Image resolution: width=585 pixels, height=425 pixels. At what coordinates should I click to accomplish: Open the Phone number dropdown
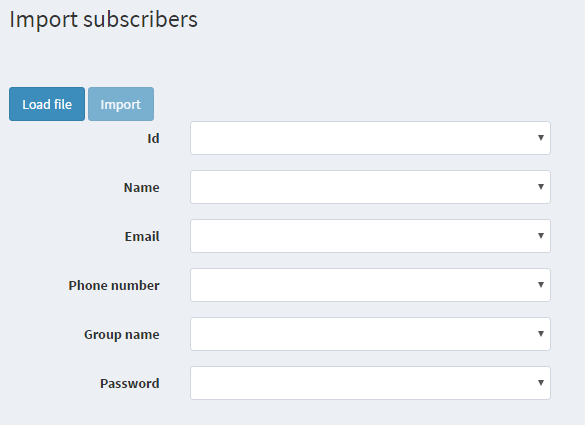coord(370,285)
